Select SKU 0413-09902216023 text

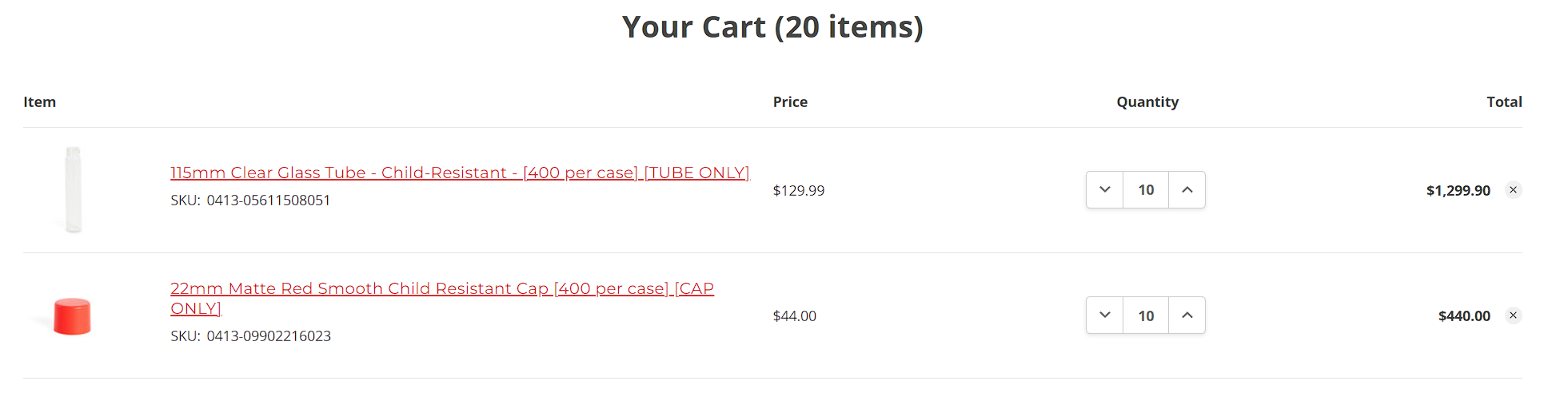[269, 336]
